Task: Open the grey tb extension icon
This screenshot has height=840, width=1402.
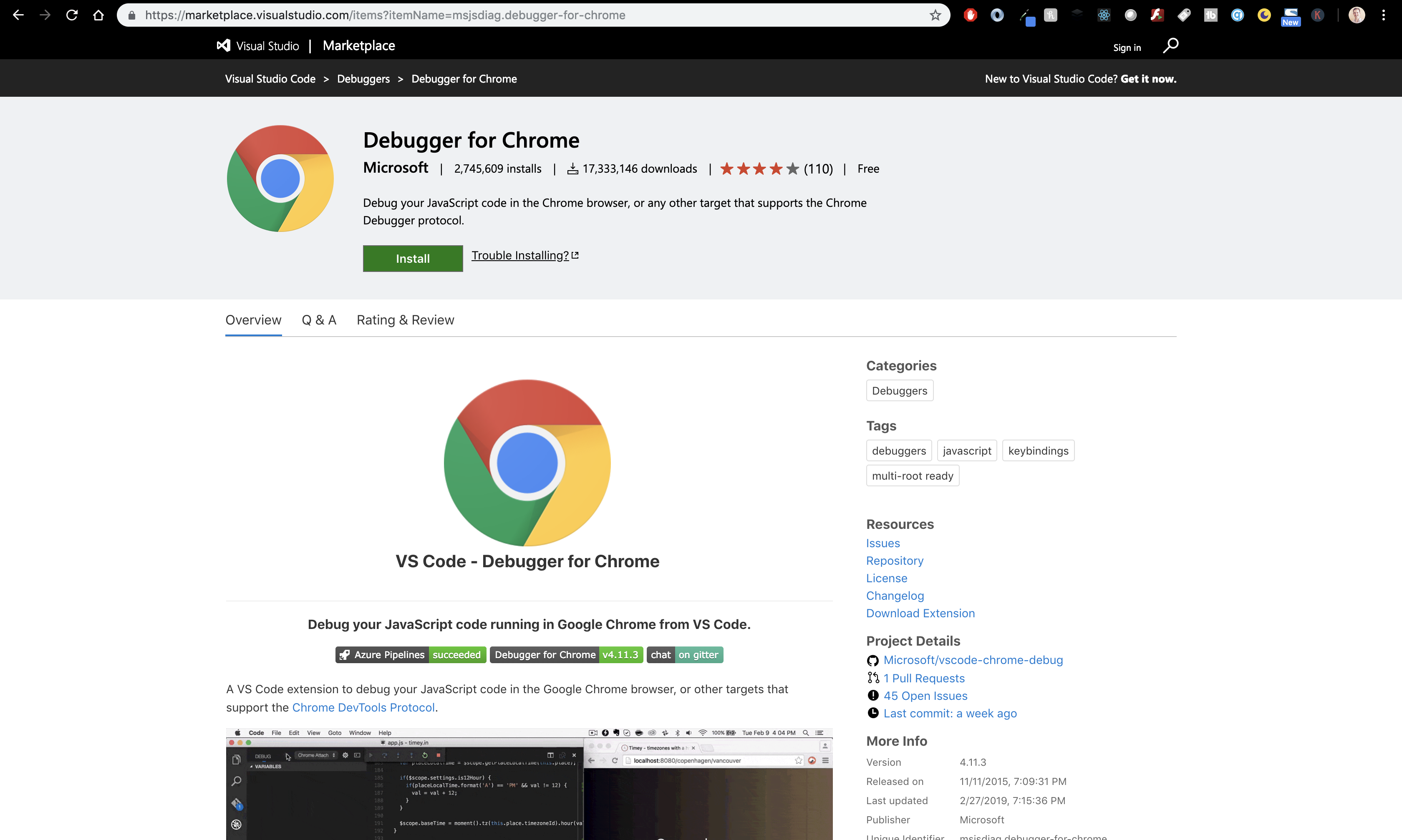Action: [1210, 15]
